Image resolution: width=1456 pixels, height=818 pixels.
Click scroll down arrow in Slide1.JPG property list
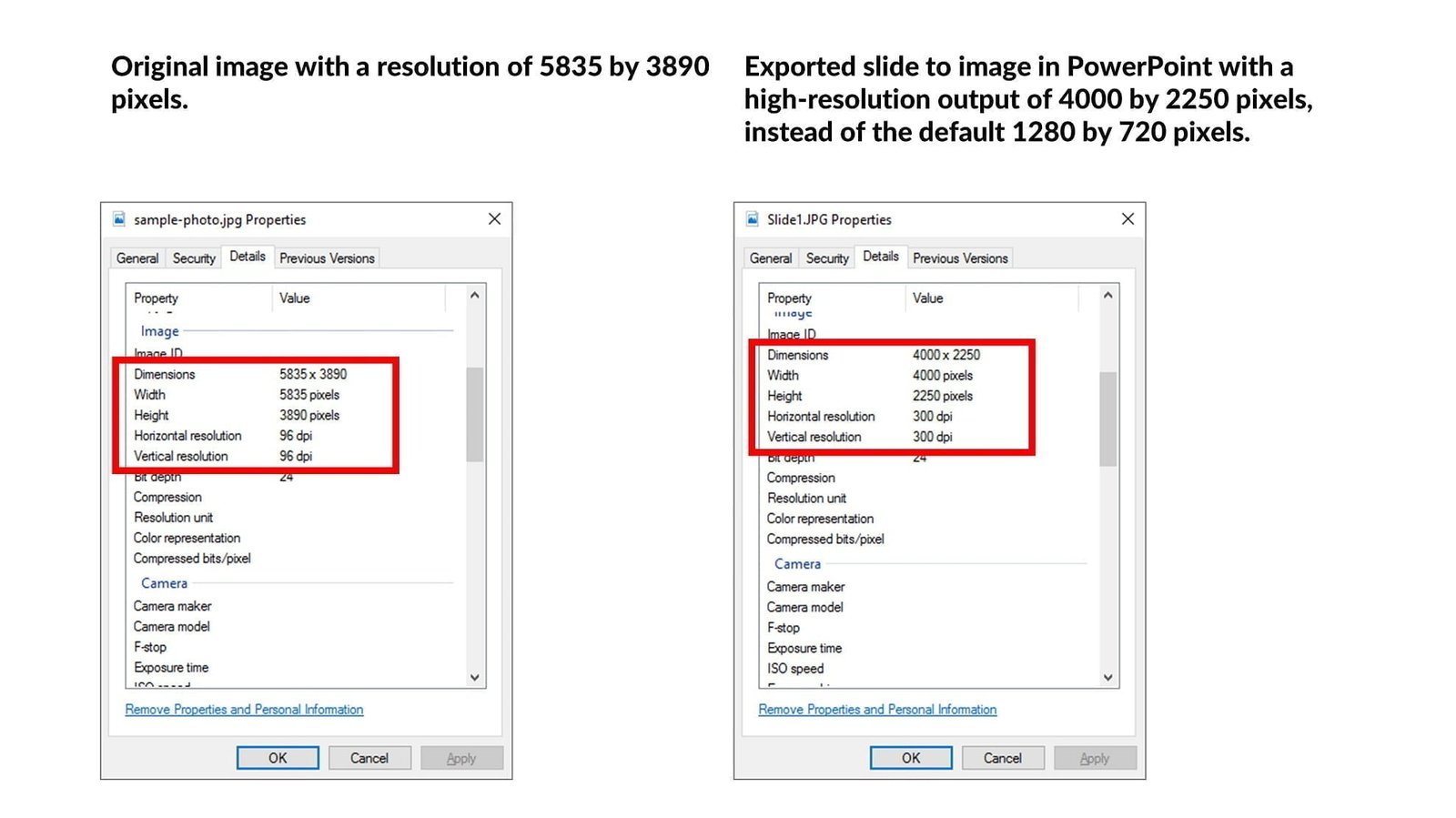1107,677
